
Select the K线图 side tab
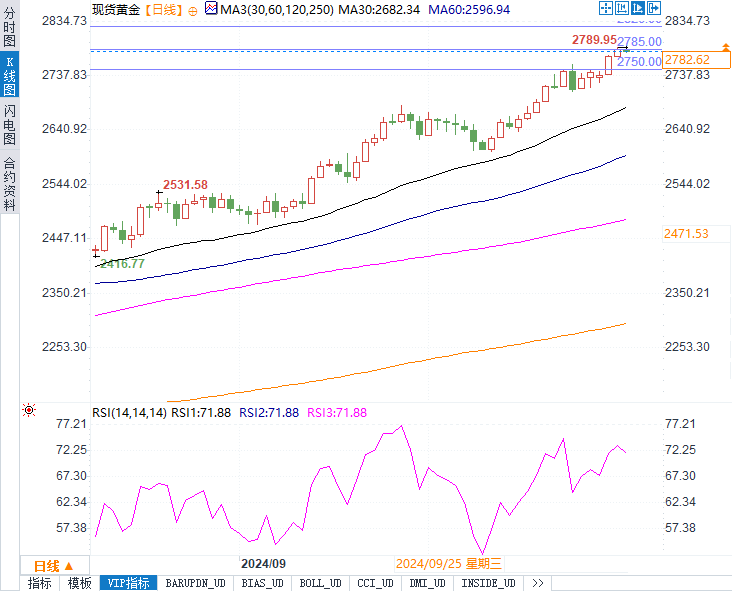pos(9,75)
